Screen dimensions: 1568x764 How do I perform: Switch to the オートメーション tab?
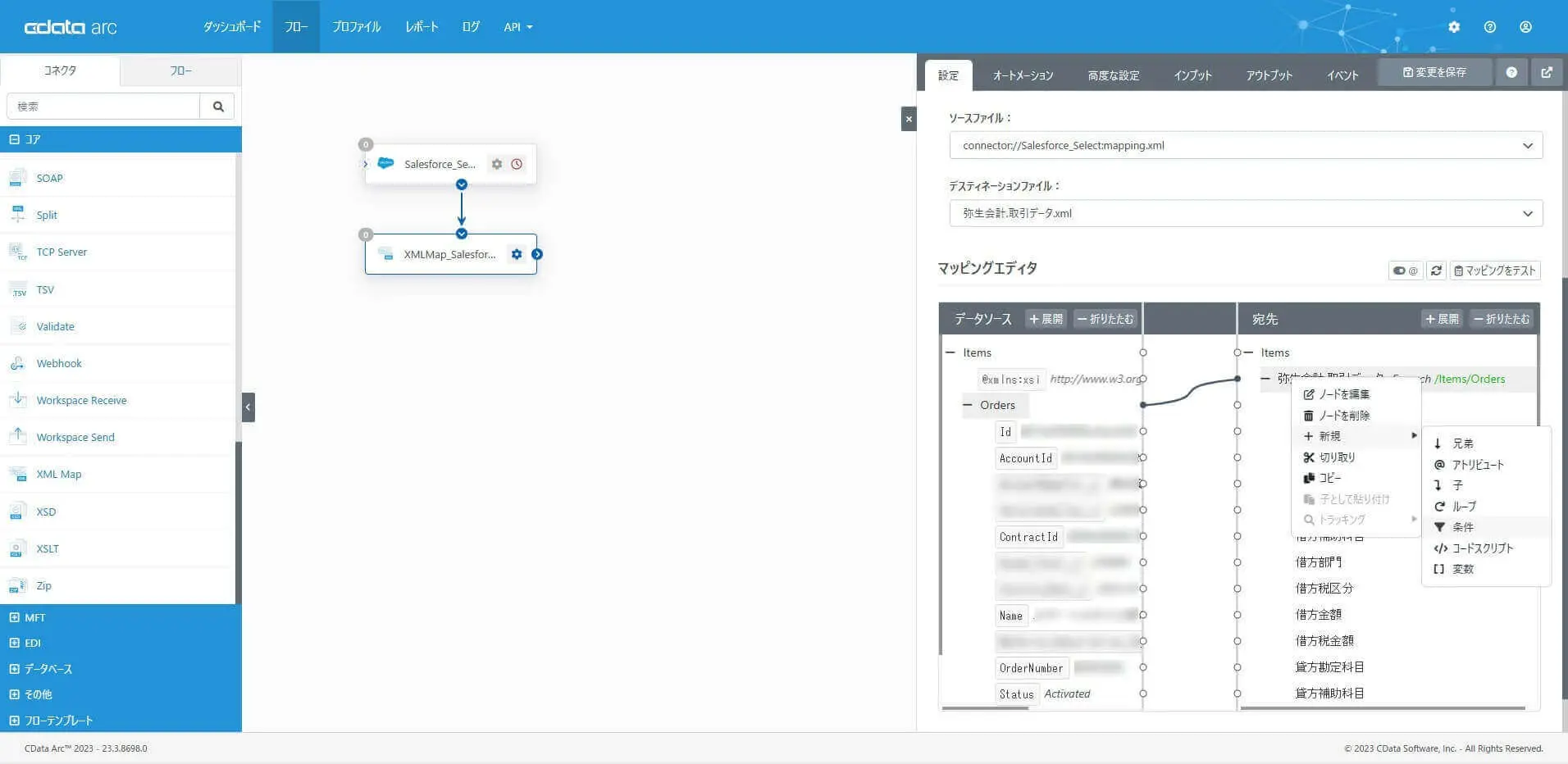pyautogui.click(x=1023, y=75)
